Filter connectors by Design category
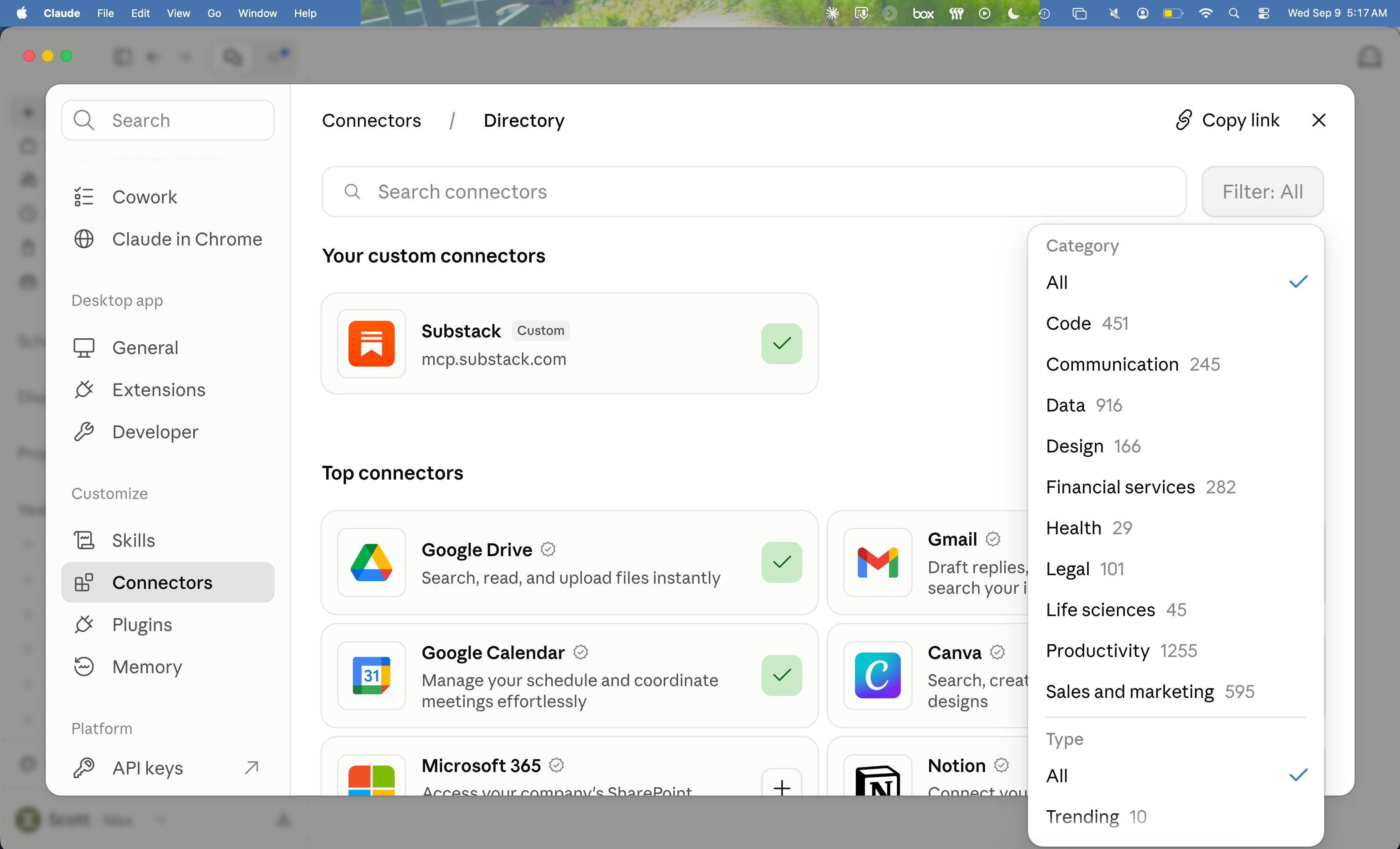Viewport: 1400px width, 849px height. pos(1176,446)
